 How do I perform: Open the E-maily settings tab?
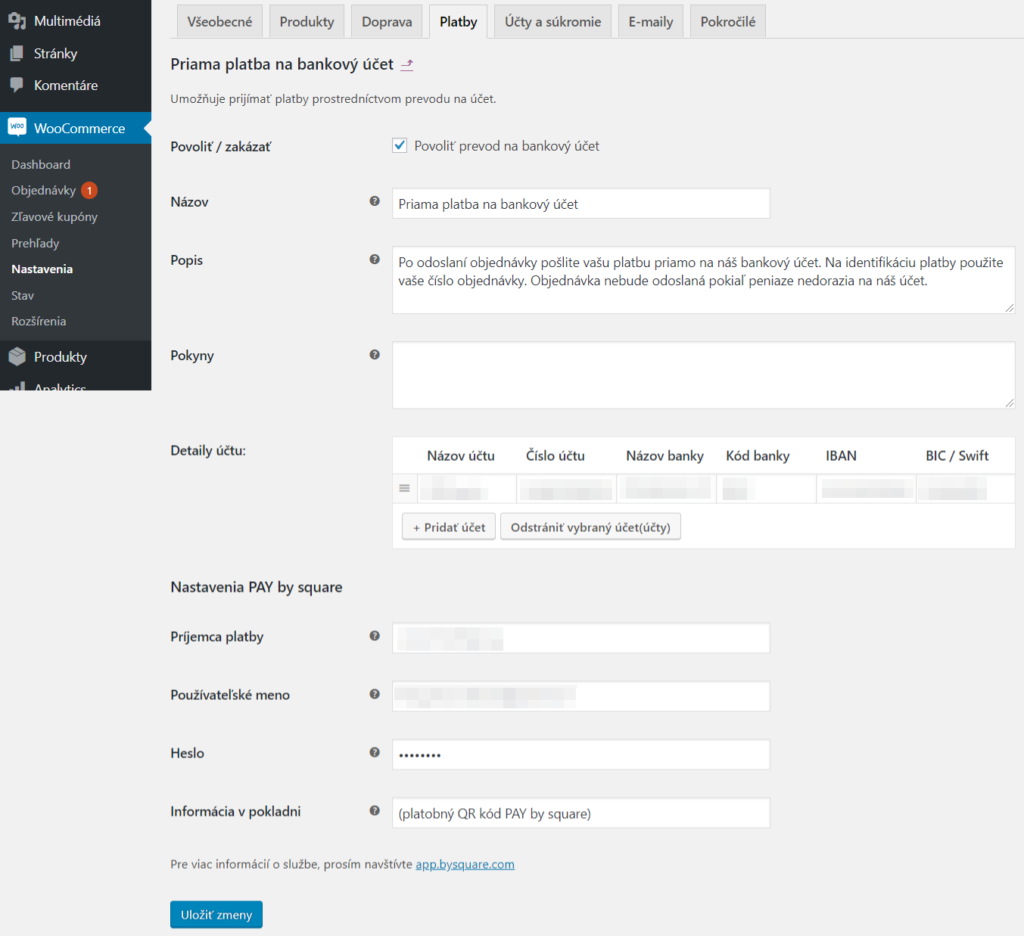coord(650,20)
